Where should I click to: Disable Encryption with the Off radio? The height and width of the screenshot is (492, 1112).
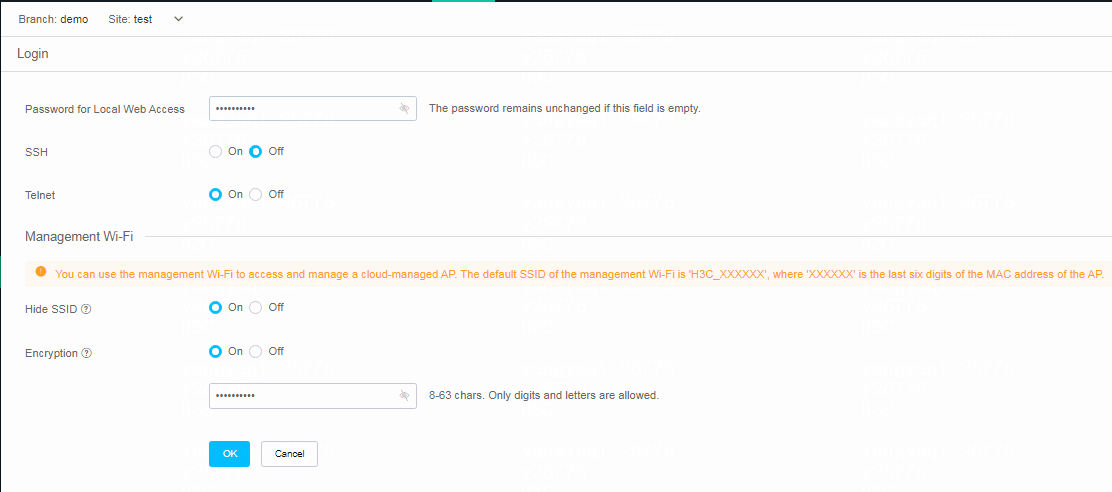[256, 351]
